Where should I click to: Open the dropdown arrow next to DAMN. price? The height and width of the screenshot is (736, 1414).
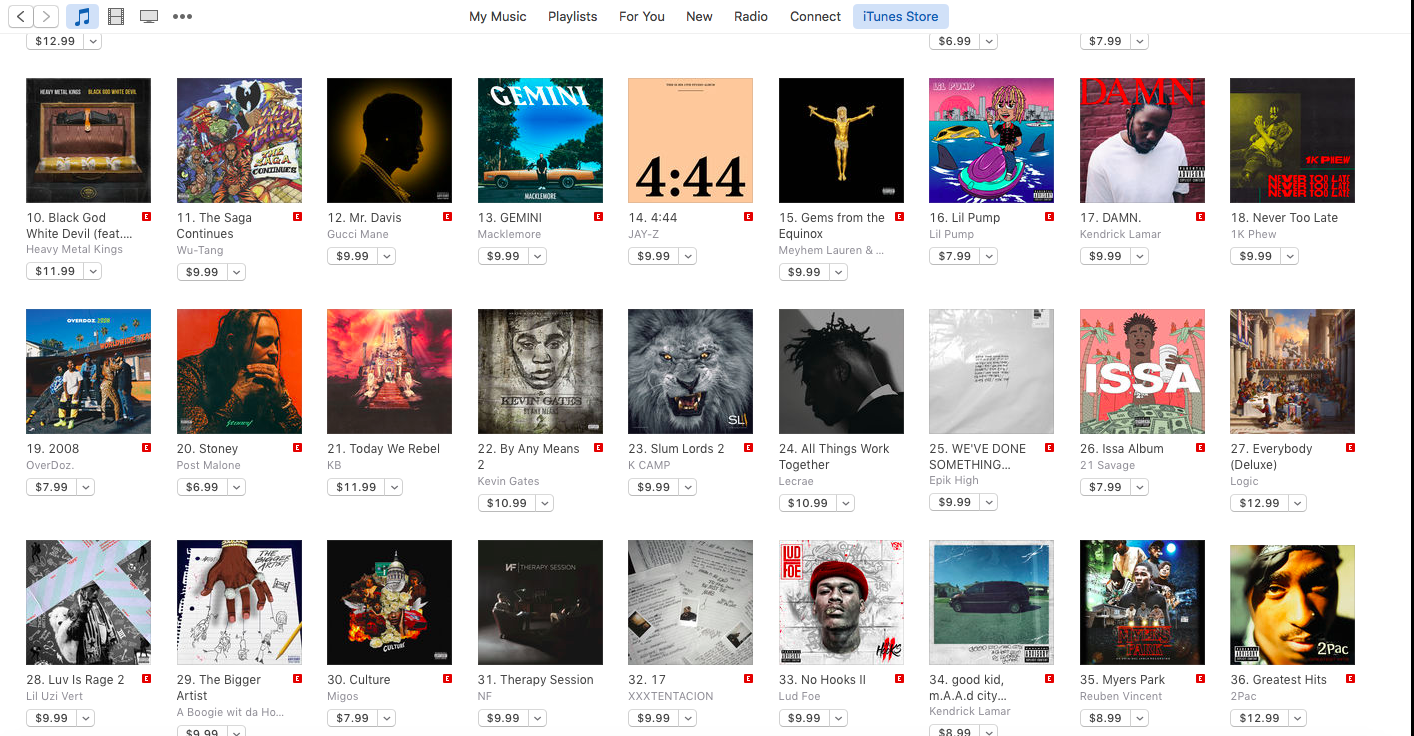[1140, 256]
